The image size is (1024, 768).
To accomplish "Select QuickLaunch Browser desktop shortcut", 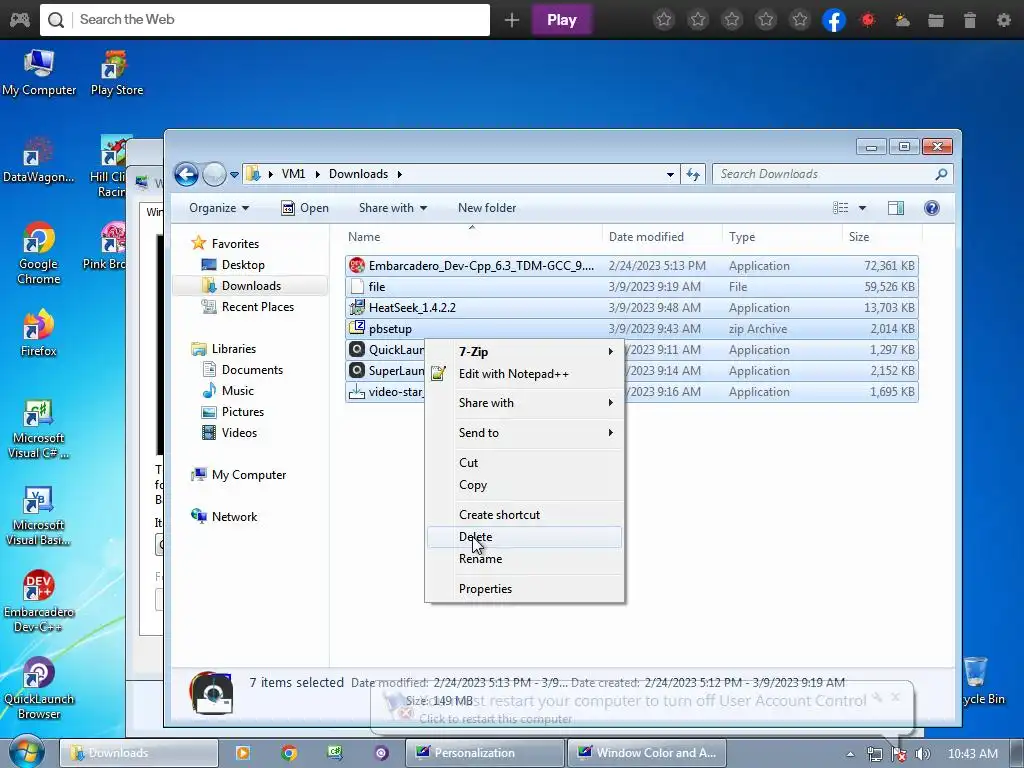I will click(39, 689).
